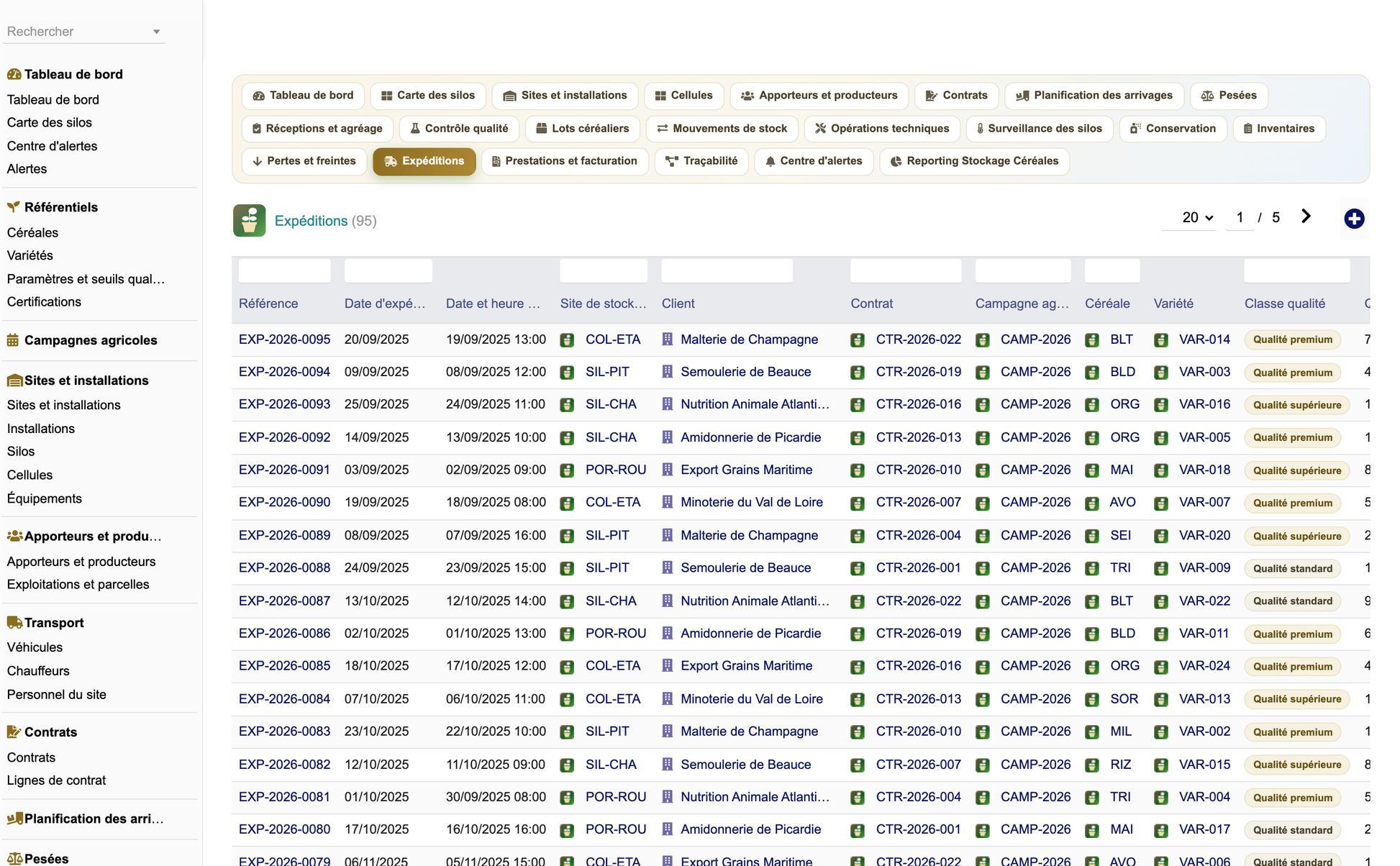Click Qualité standard badge in EXP-2026-0088 row

point(1292,568)
